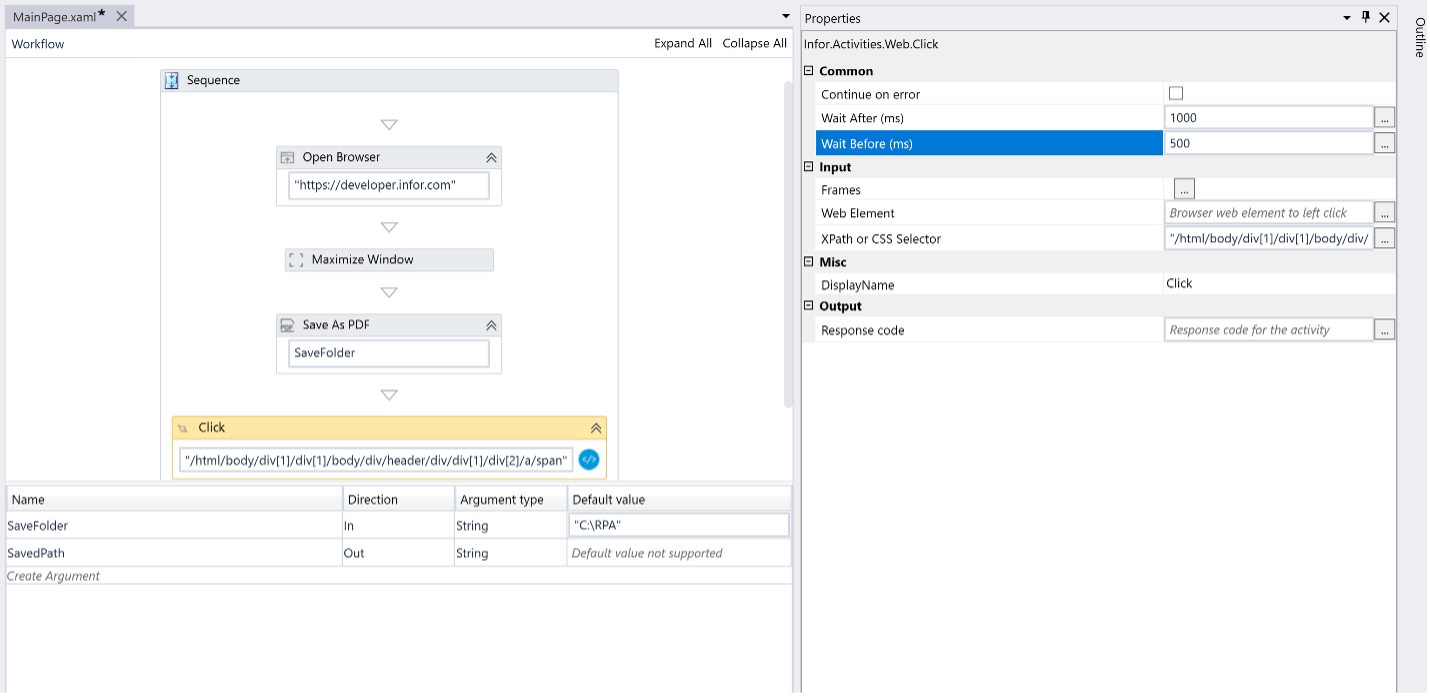Enable the Continue on error checkbox
The height and width of the screenshot is (696, 1430).
click(x=1176, y=94)
